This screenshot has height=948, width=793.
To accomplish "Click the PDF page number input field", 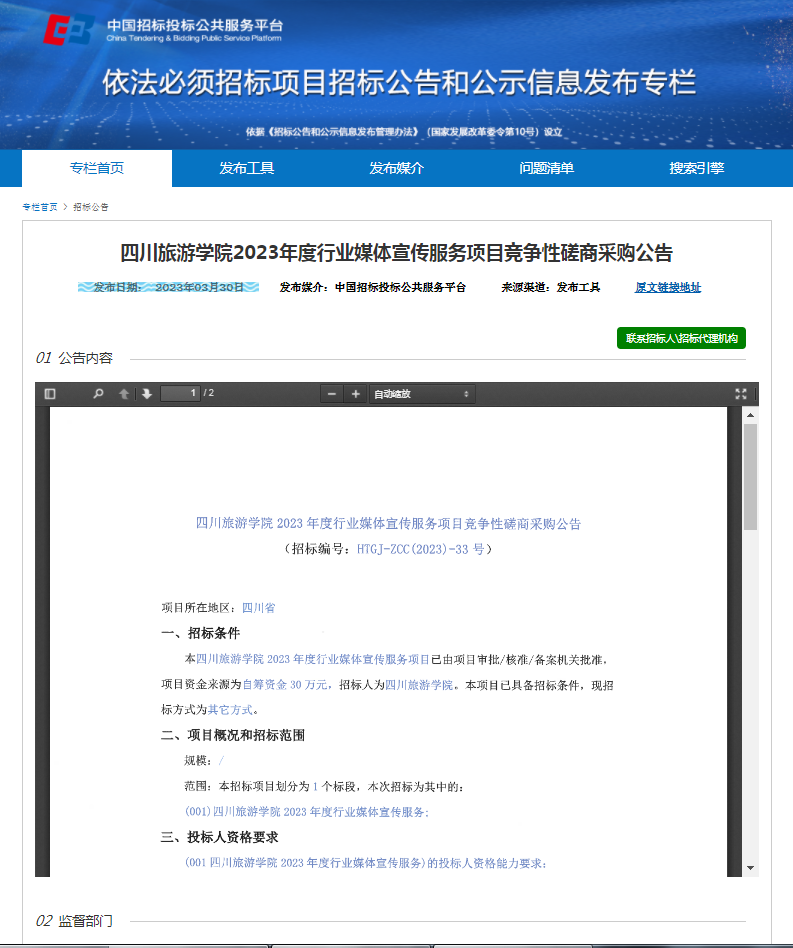I will tap(180, 394).
